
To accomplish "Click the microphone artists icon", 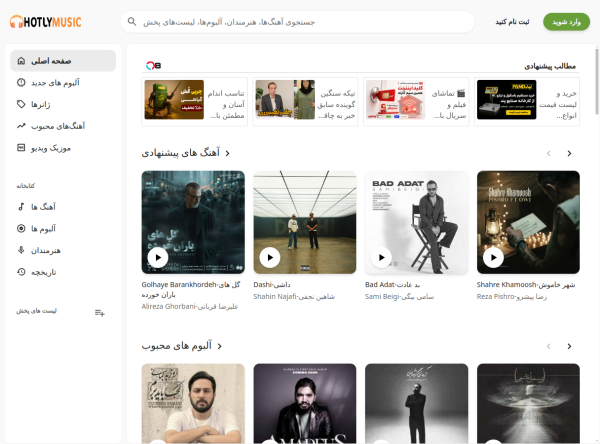I will click(x=21, y=250).
